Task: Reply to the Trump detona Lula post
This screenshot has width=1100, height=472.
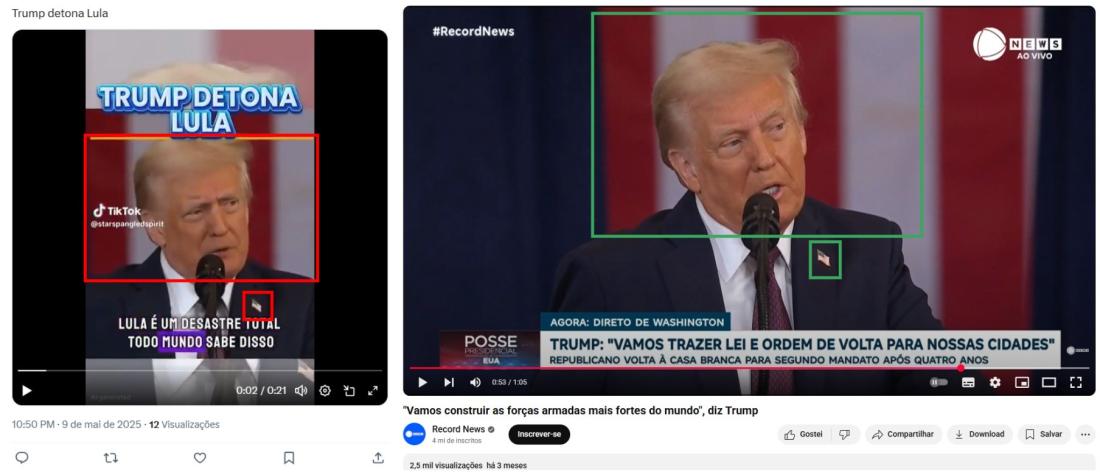Action: tap(22, 457)
